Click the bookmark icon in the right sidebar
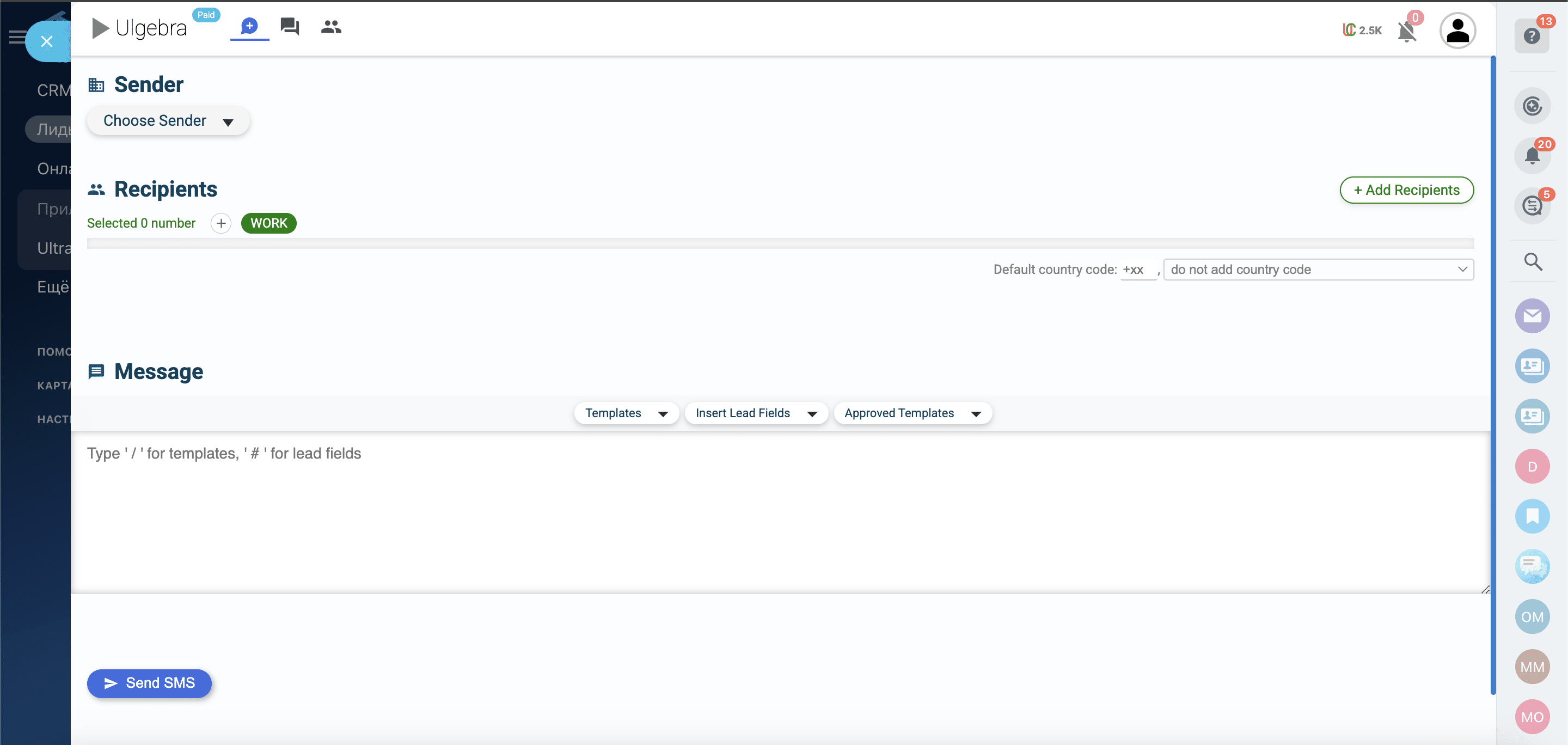The image size is (1568, 745). [1533, 516]
